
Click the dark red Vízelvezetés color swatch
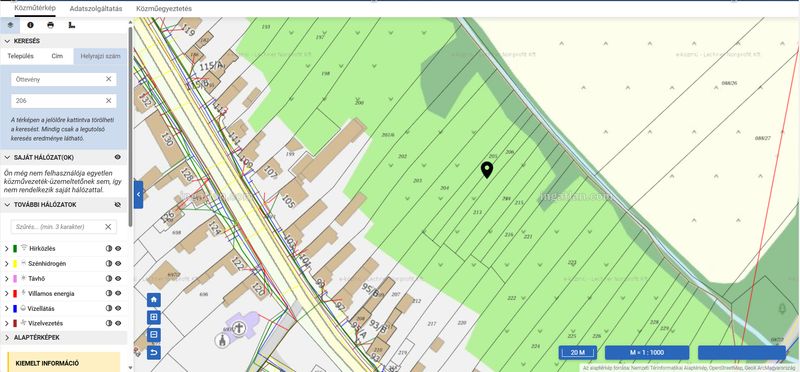[15, 323]
